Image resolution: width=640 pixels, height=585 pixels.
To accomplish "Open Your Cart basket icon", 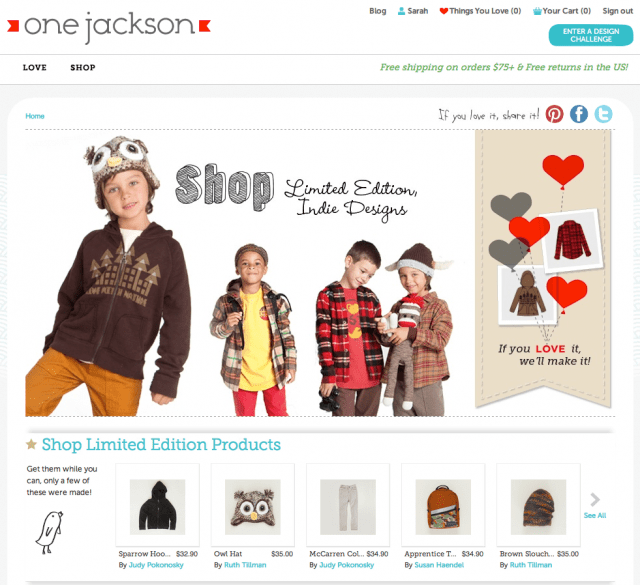I will point(537,11).
